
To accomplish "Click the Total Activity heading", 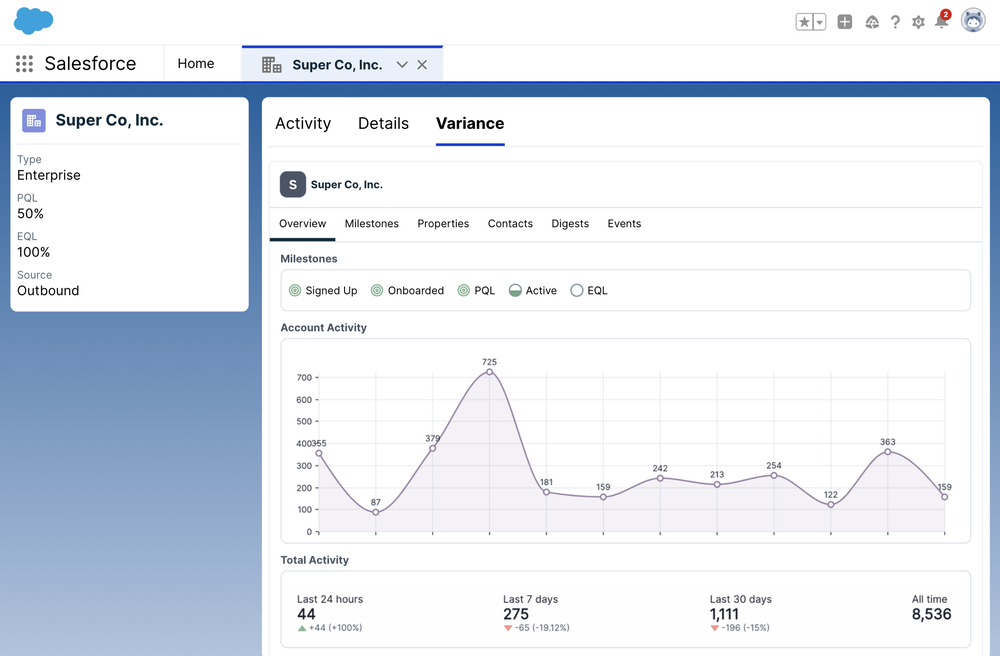I will point(314,560).
